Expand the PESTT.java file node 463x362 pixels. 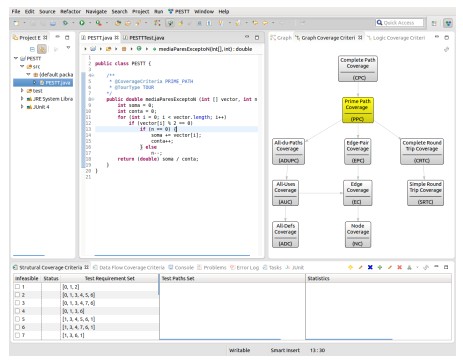pos(35,82)
